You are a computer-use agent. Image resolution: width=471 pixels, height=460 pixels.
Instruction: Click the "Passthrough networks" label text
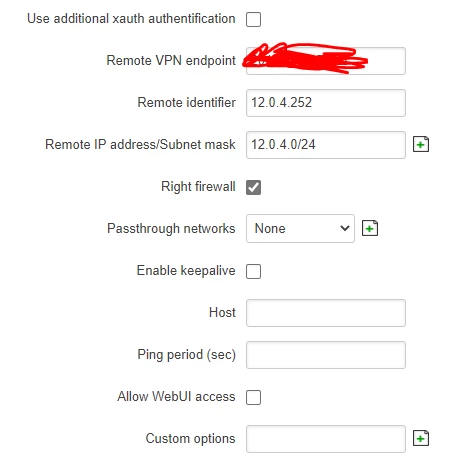[171, 229]
